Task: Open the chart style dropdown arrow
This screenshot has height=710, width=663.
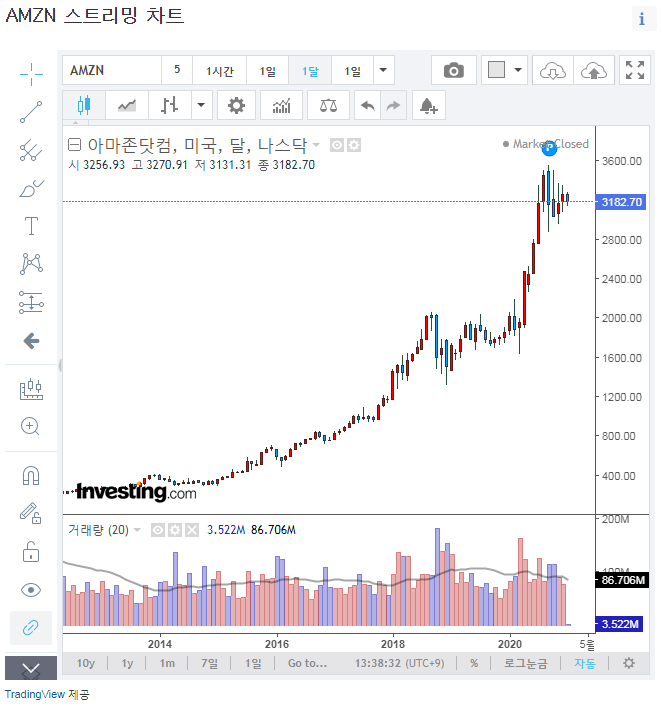Action: pyautogui.click(x=201, y=105)
